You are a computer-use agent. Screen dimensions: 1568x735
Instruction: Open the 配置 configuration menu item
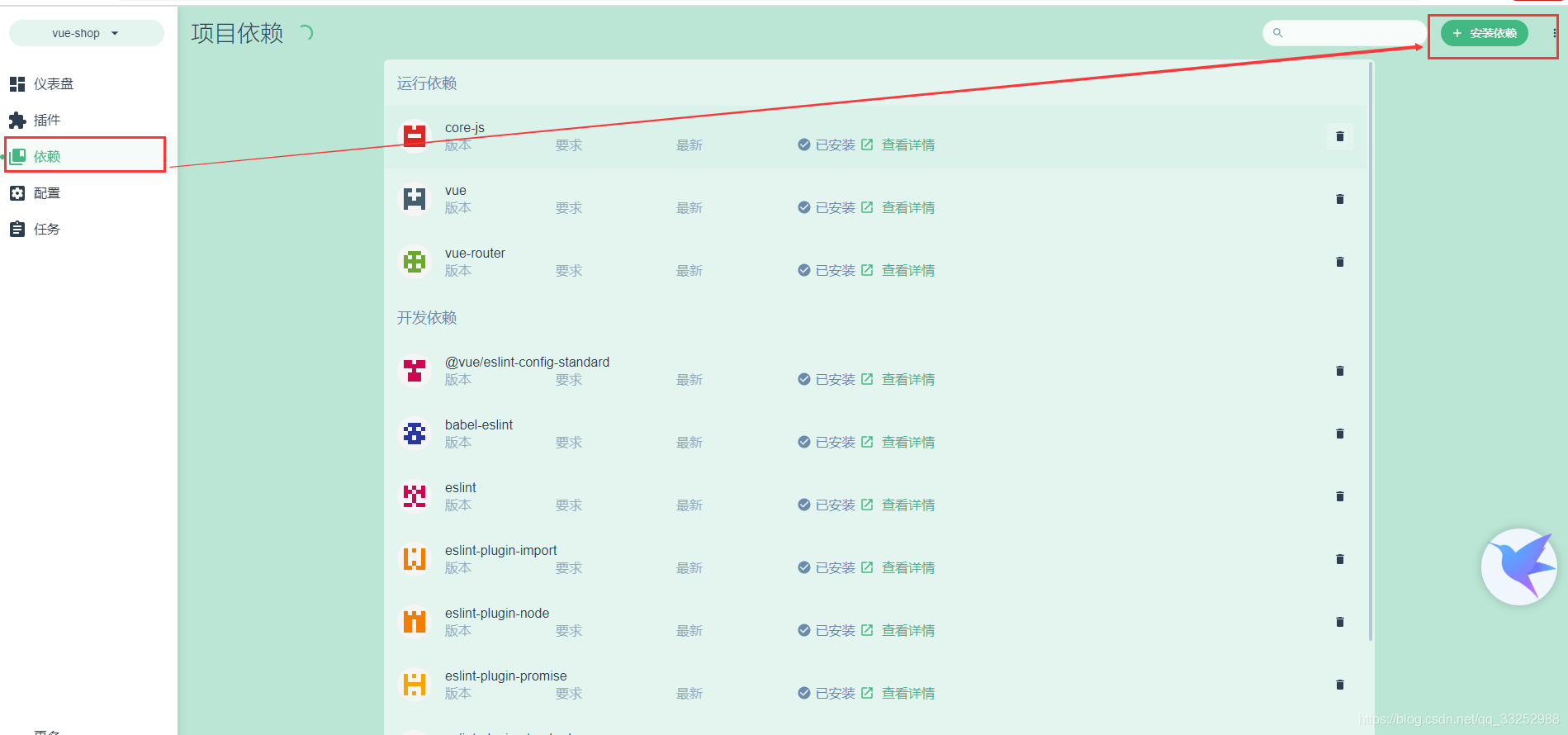(88, 193)
